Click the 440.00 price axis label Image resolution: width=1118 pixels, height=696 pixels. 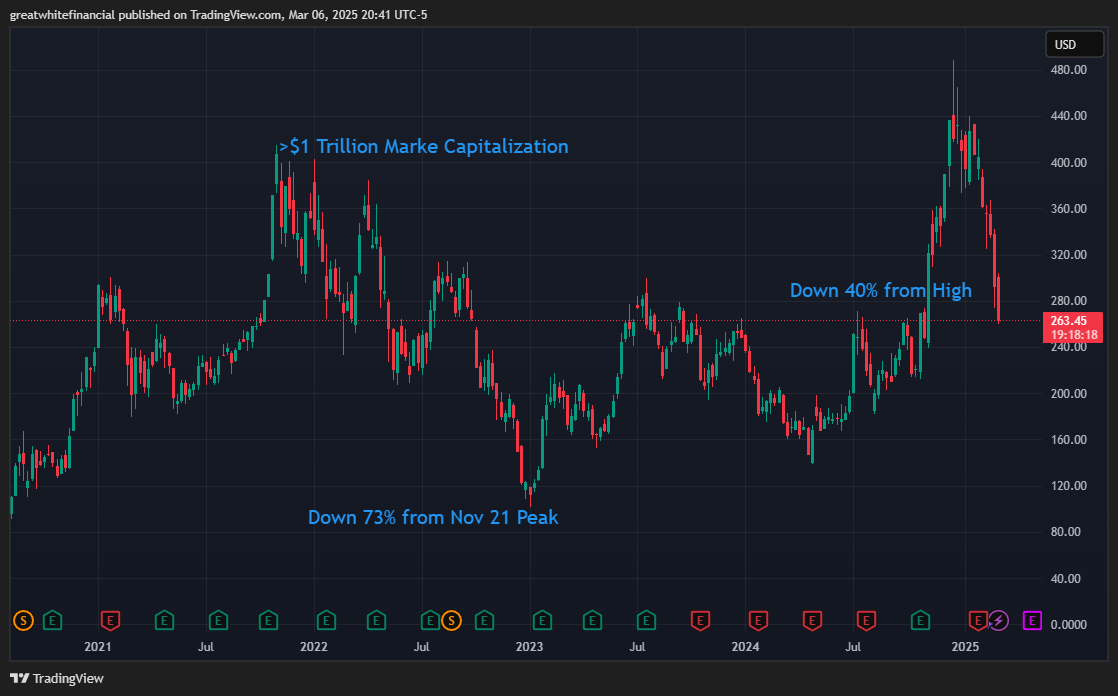click(x=1067, y=116)
